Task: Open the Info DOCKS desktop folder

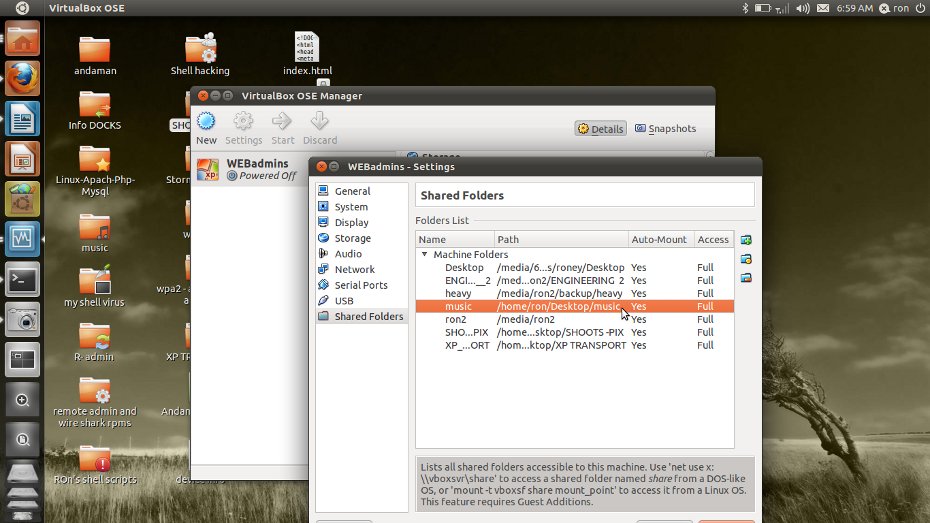Action: coord(95,110)
